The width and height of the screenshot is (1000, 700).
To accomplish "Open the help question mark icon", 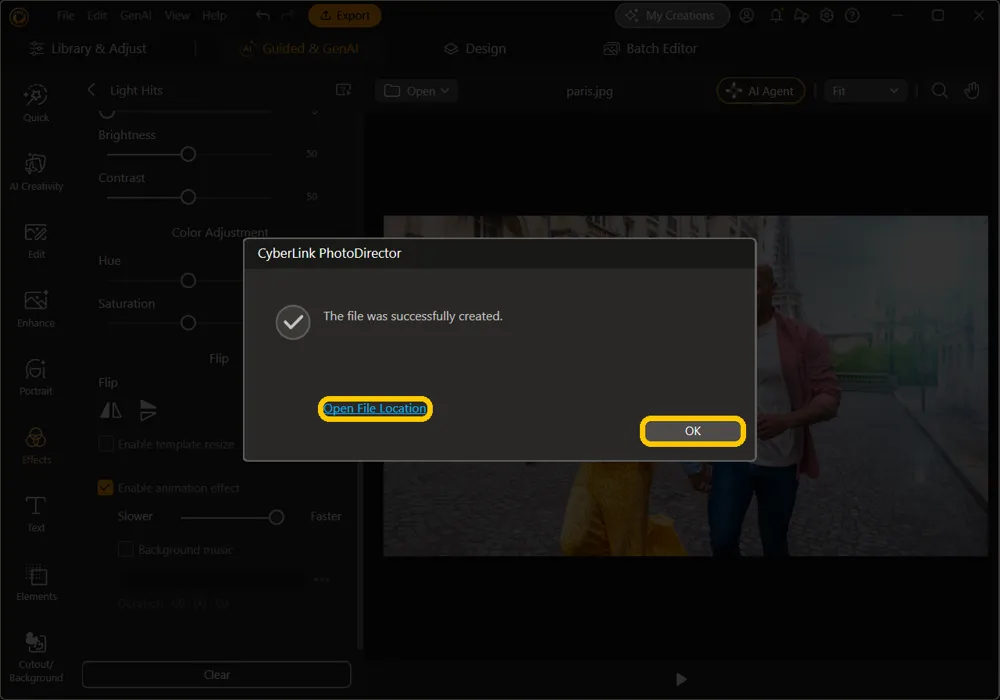I will [852, 15].
